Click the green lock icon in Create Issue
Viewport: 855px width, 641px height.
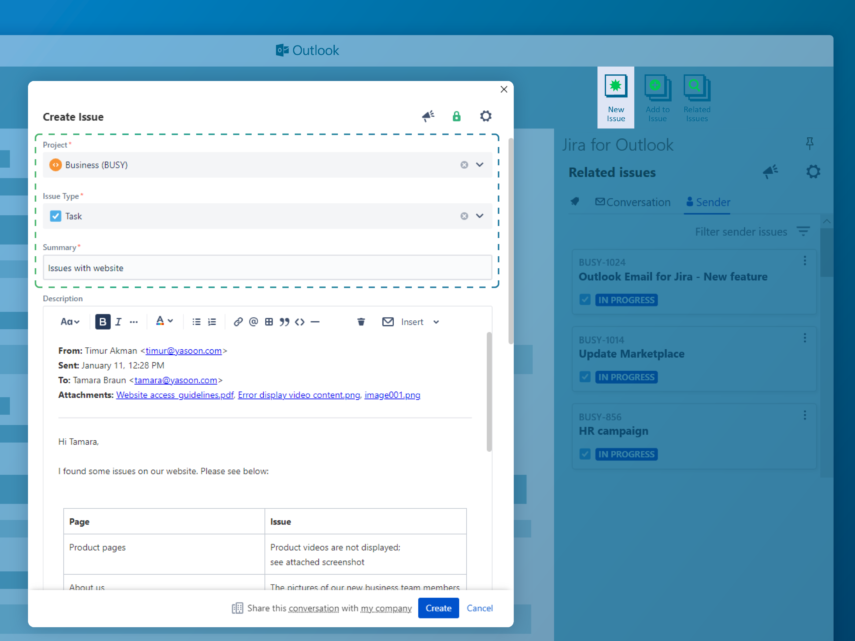[456, 116]
